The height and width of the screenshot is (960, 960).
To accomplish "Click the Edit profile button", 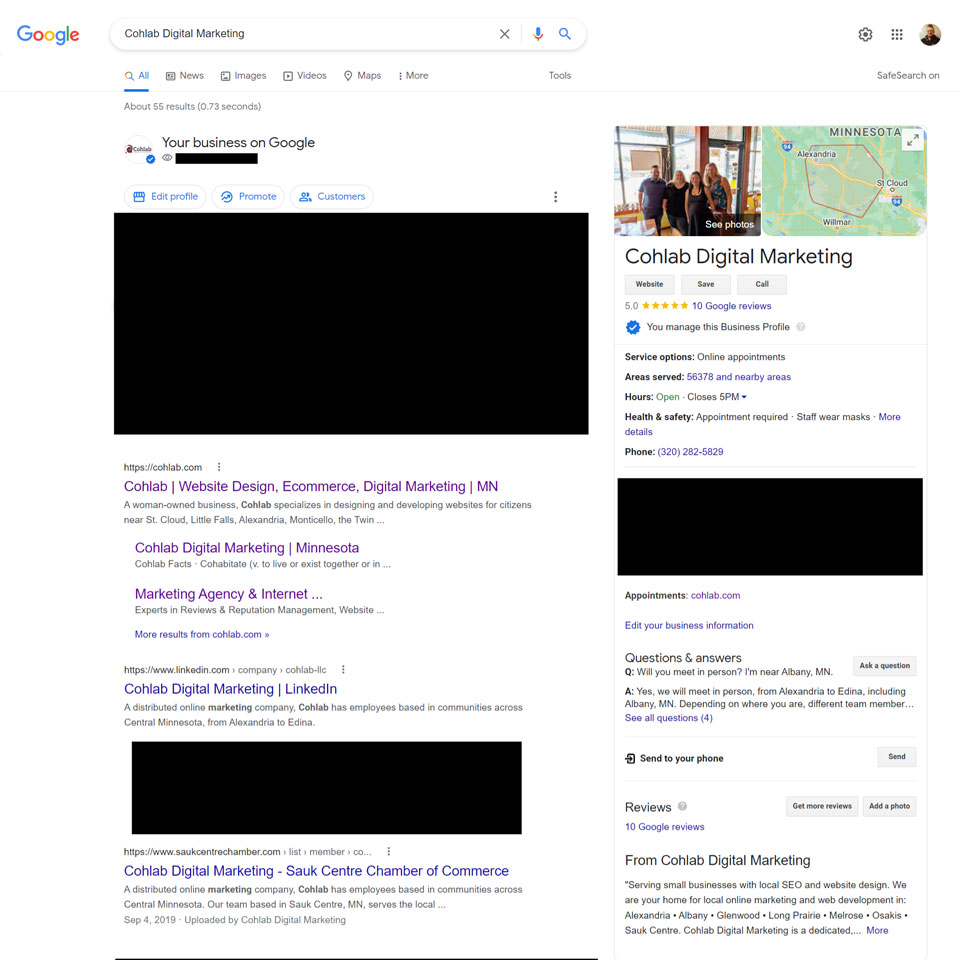I will (x=165, y=197).
